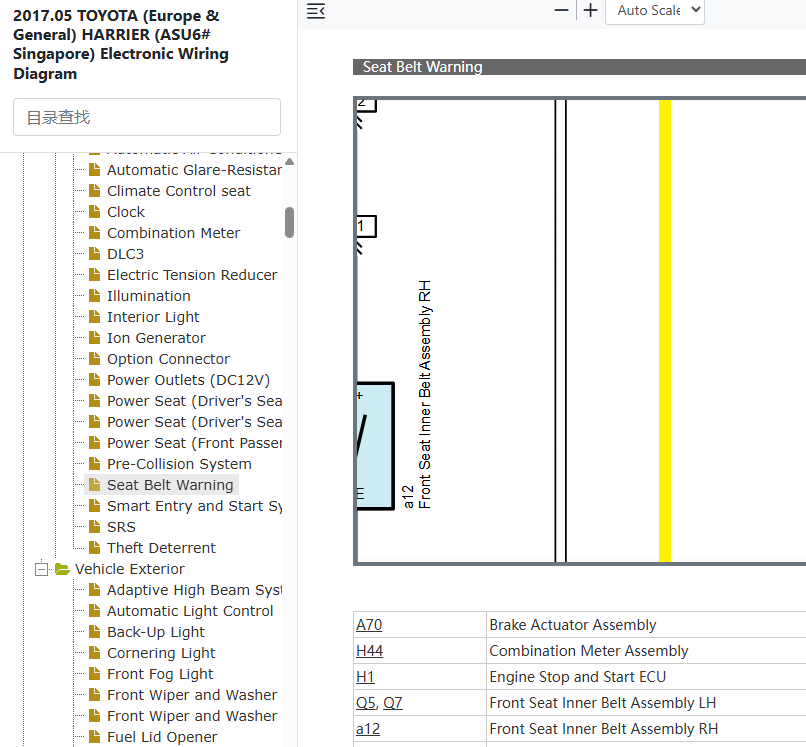Select Theft Deterrent in the tree
This screenshot has height=747, width=806.
[161, 549]
